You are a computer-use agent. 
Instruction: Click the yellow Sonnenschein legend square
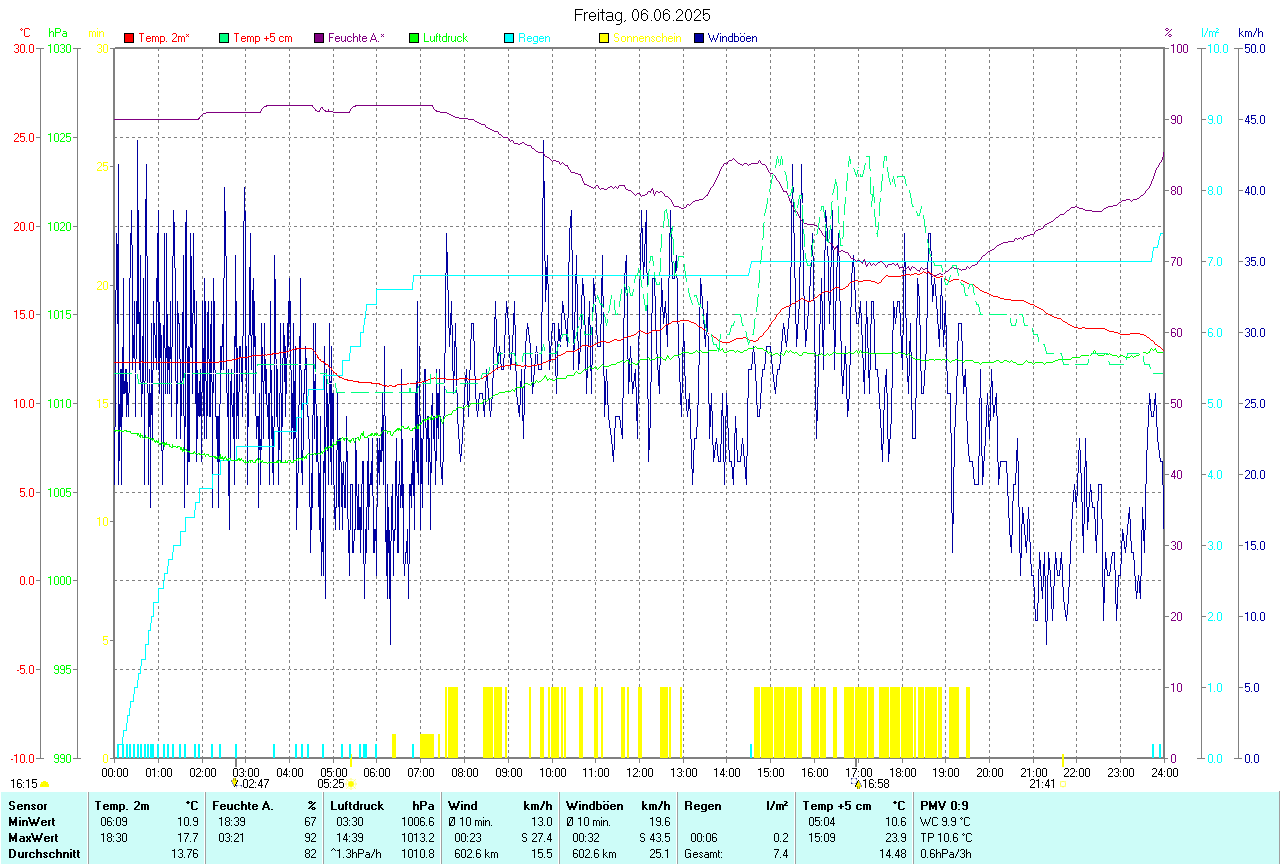pyautogui.click(x=604, y=38)
